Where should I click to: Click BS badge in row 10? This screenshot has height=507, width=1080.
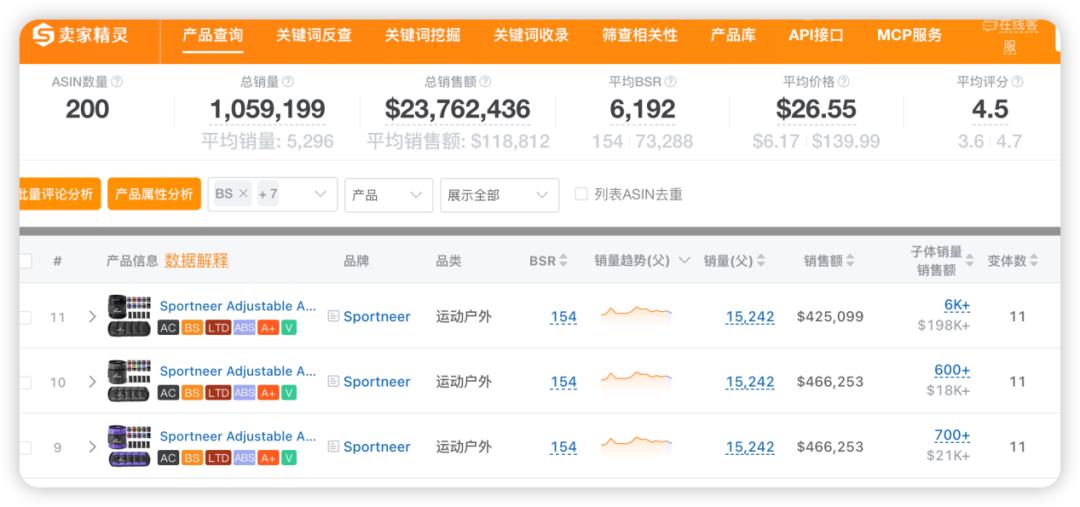193,393
